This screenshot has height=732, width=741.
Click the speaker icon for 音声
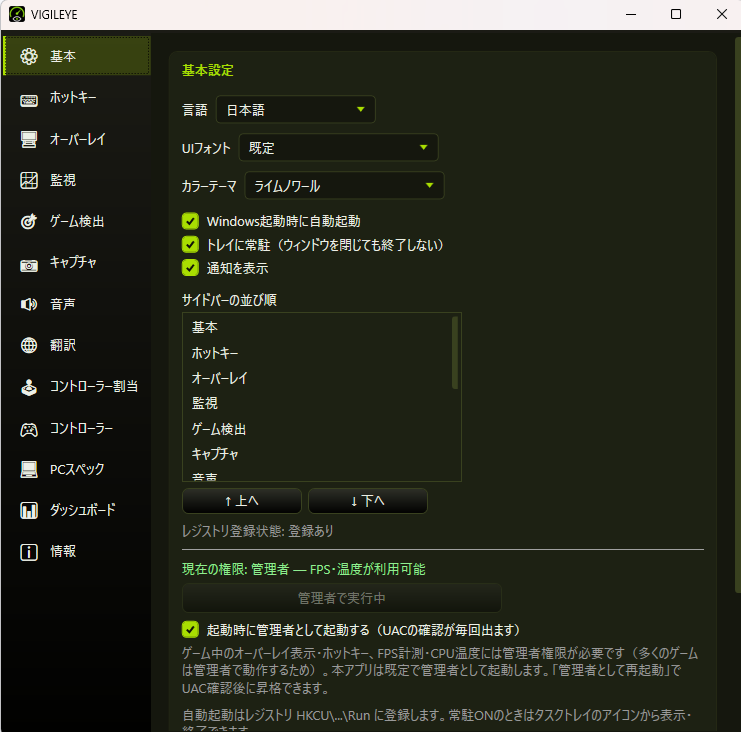29,304
